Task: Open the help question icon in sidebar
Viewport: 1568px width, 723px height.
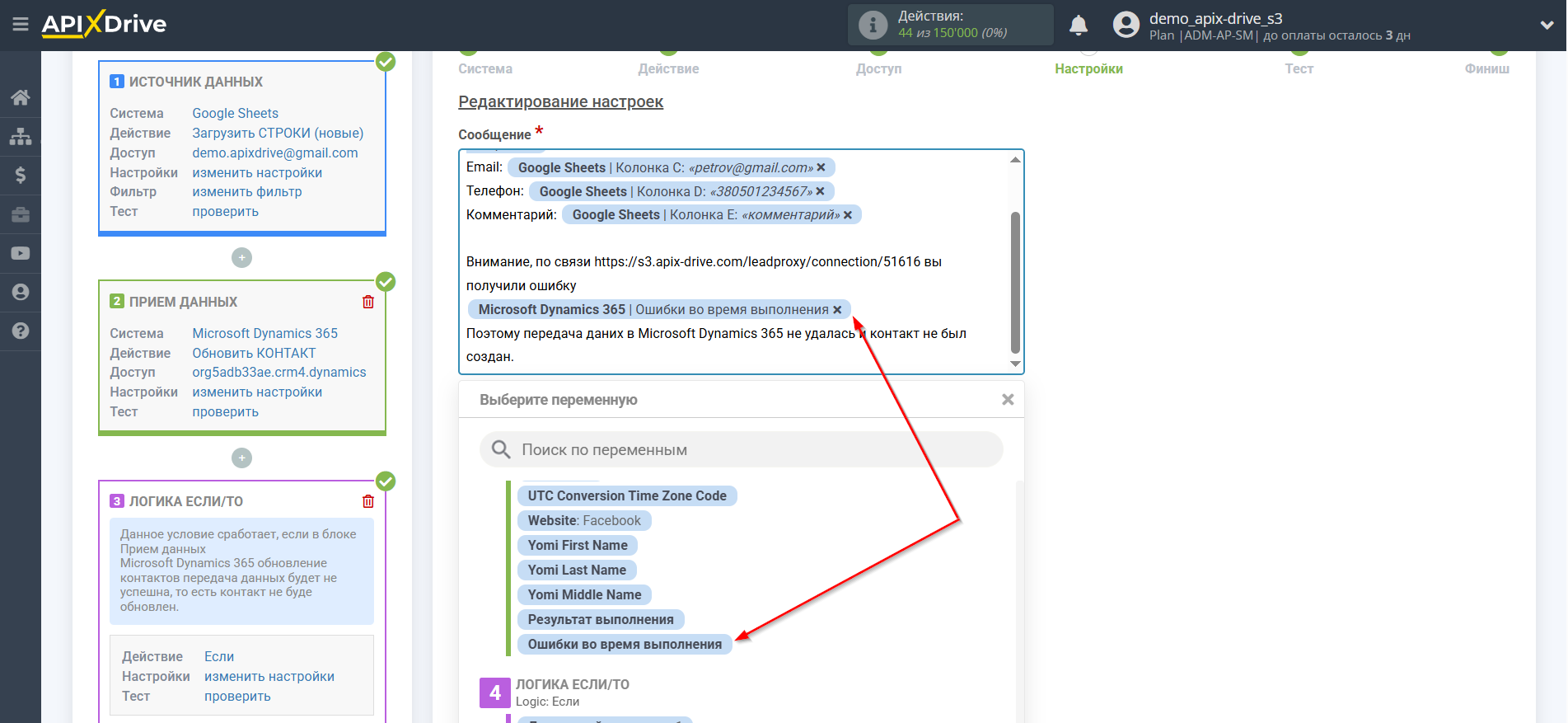Action: (x=21, y=331)
